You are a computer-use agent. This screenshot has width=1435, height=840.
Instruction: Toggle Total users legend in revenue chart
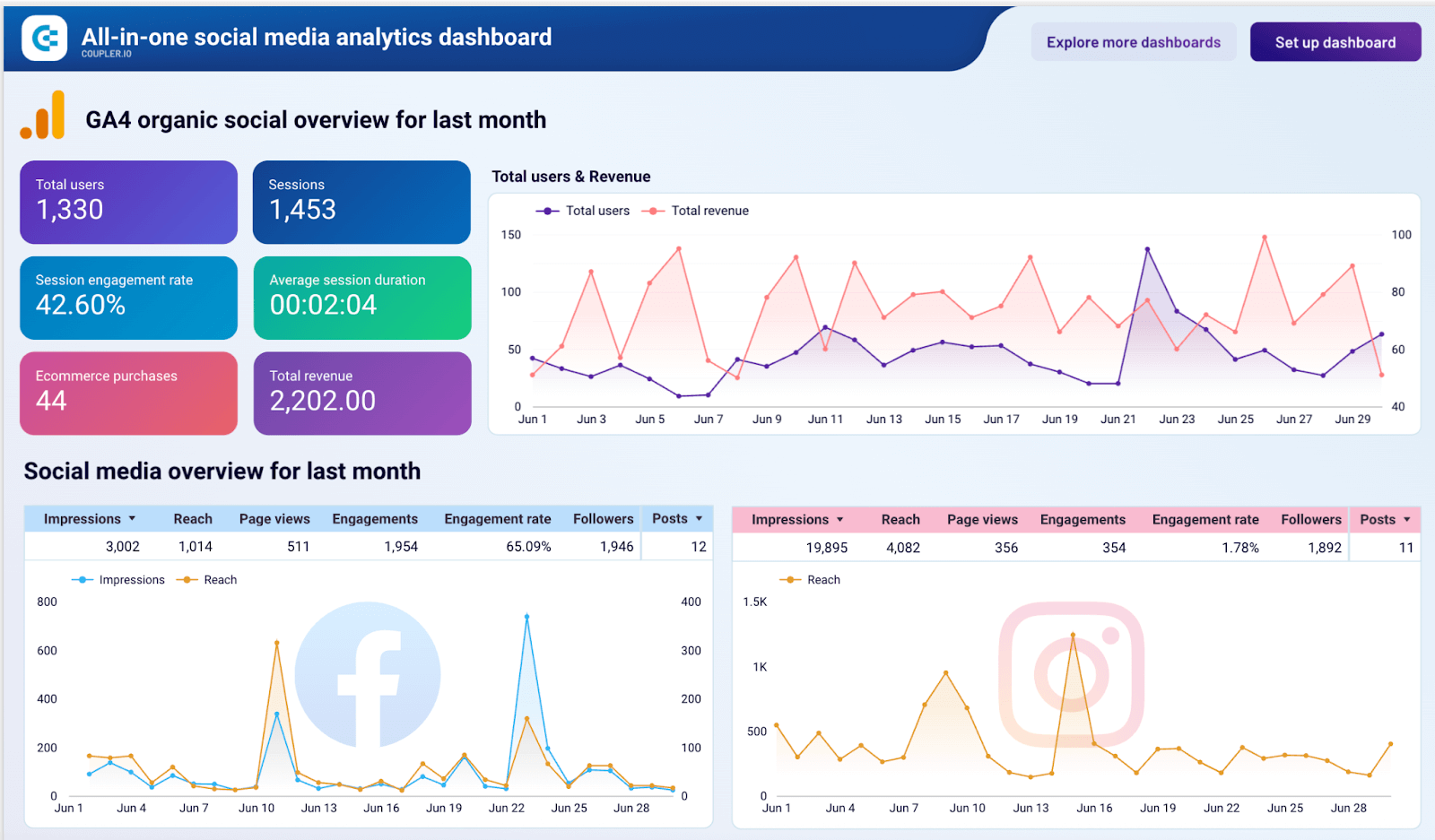(584, 211)
